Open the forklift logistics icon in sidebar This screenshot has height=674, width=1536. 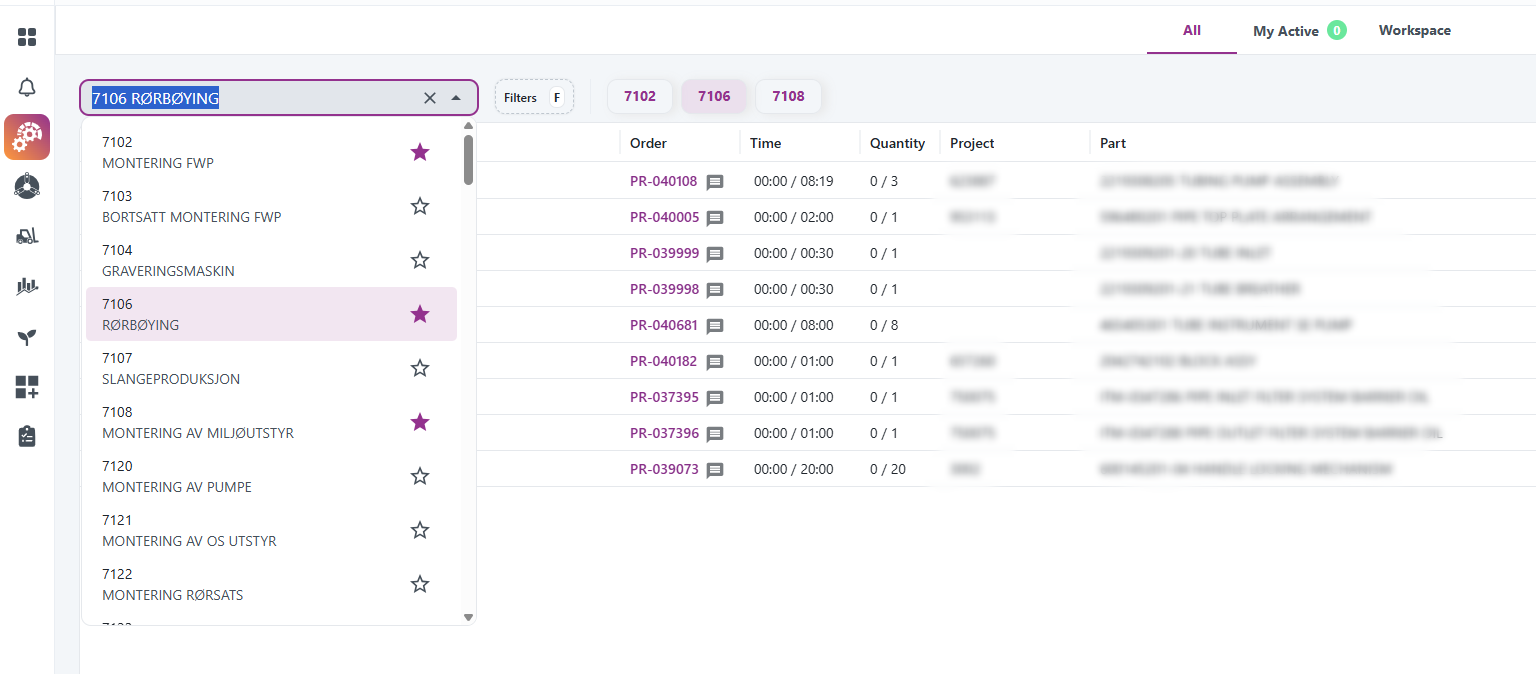point(27,235)
